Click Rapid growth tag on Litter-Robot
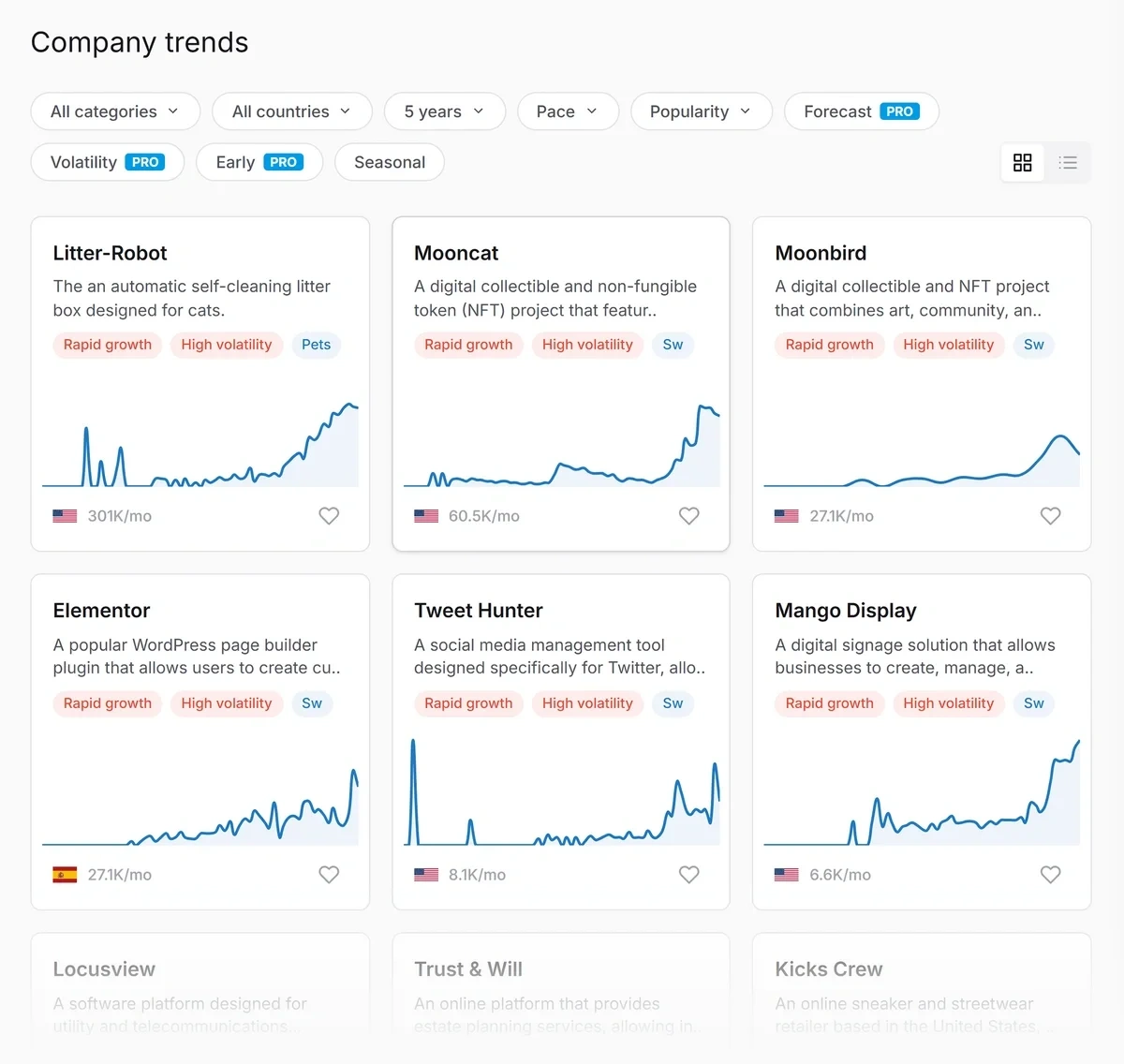Viewport: 1124px width, 1064px height. coord(108,345)
